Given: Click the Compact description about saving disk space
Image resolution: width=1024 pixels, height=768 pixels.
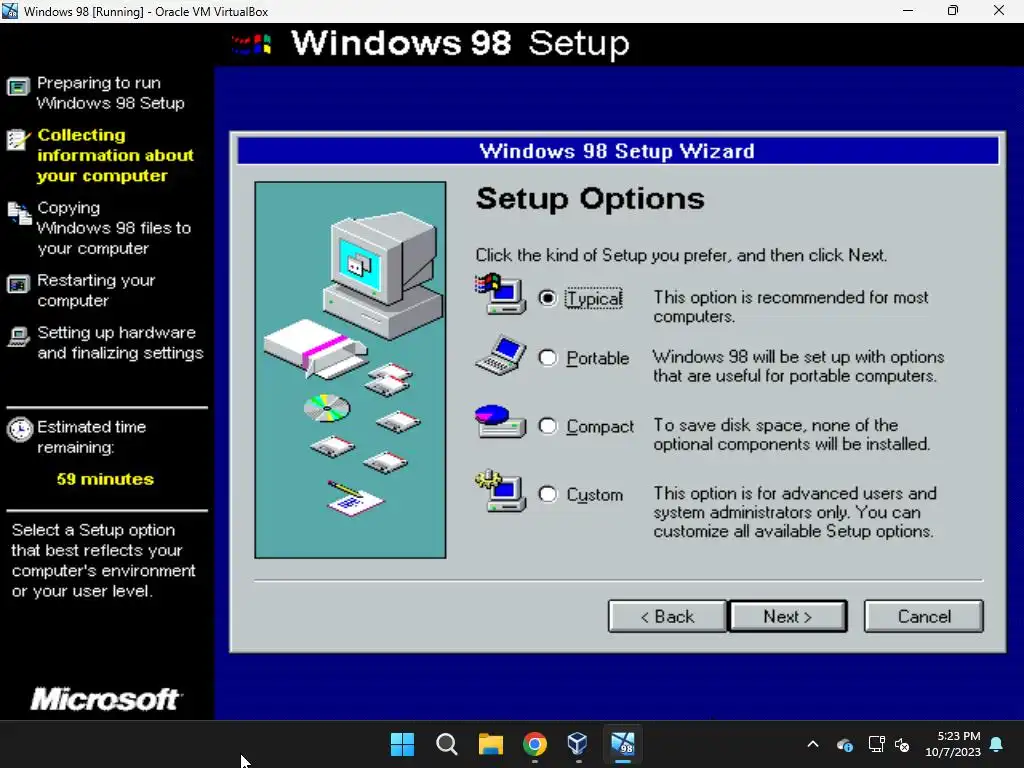Looking at the screenshot, I should [792, 434].
